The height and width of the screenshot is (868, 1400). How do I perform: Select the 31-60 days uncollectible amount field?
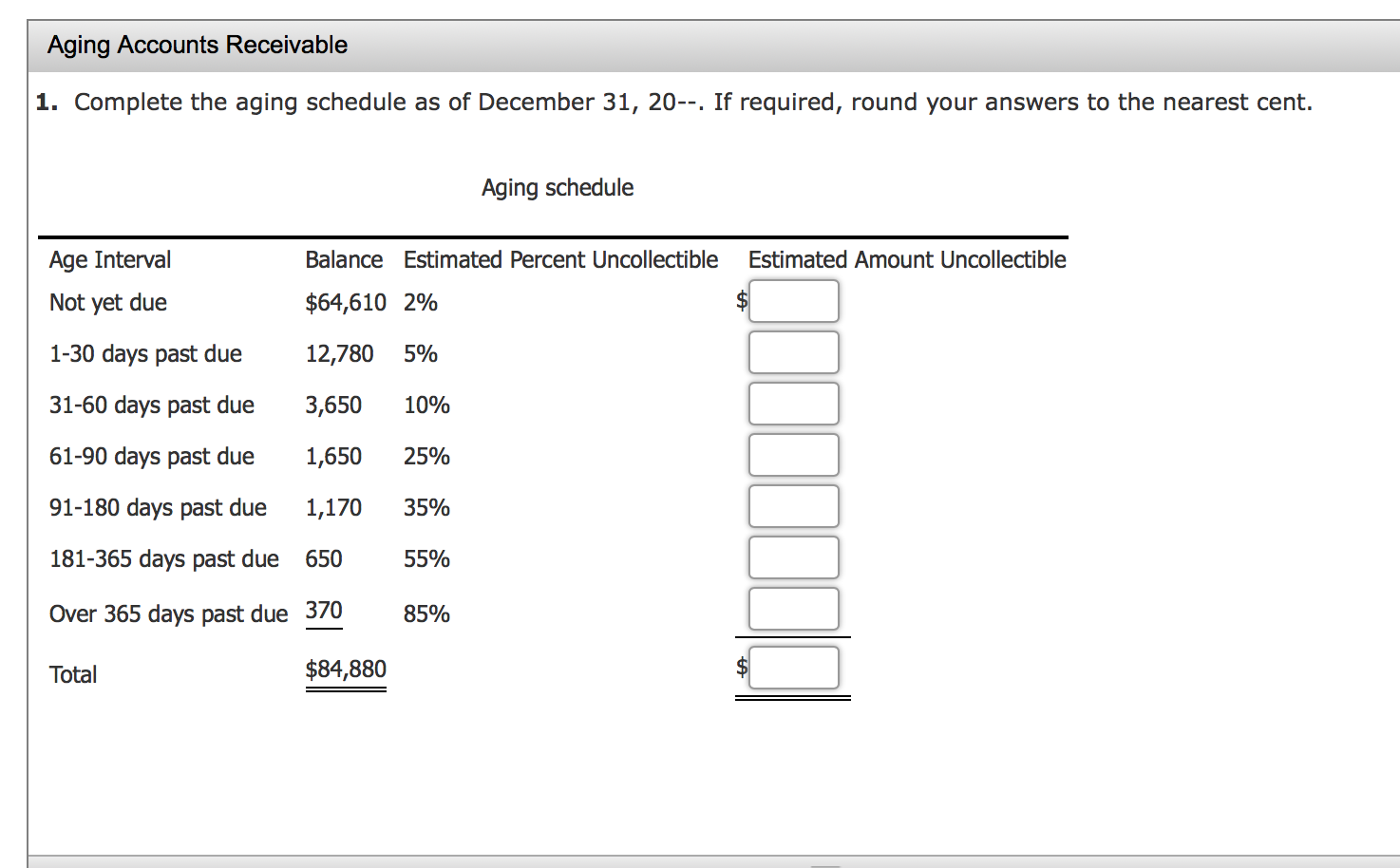tap(793, 404)
